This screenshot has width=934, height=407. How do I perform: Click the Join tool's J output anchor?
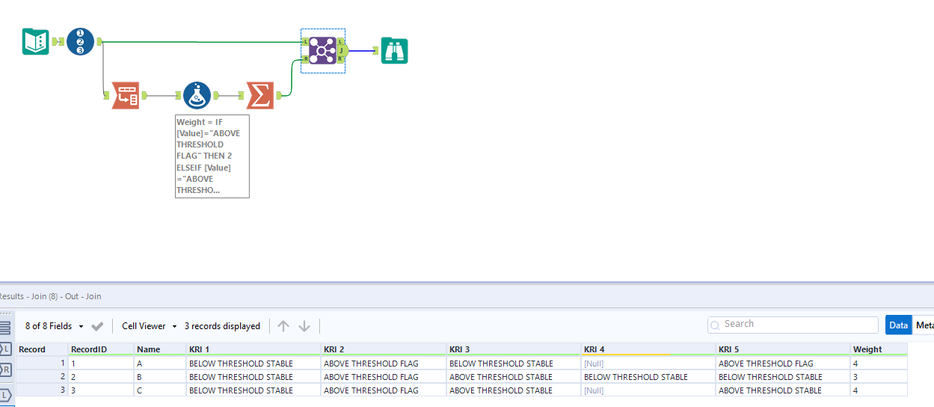[341, 51]
